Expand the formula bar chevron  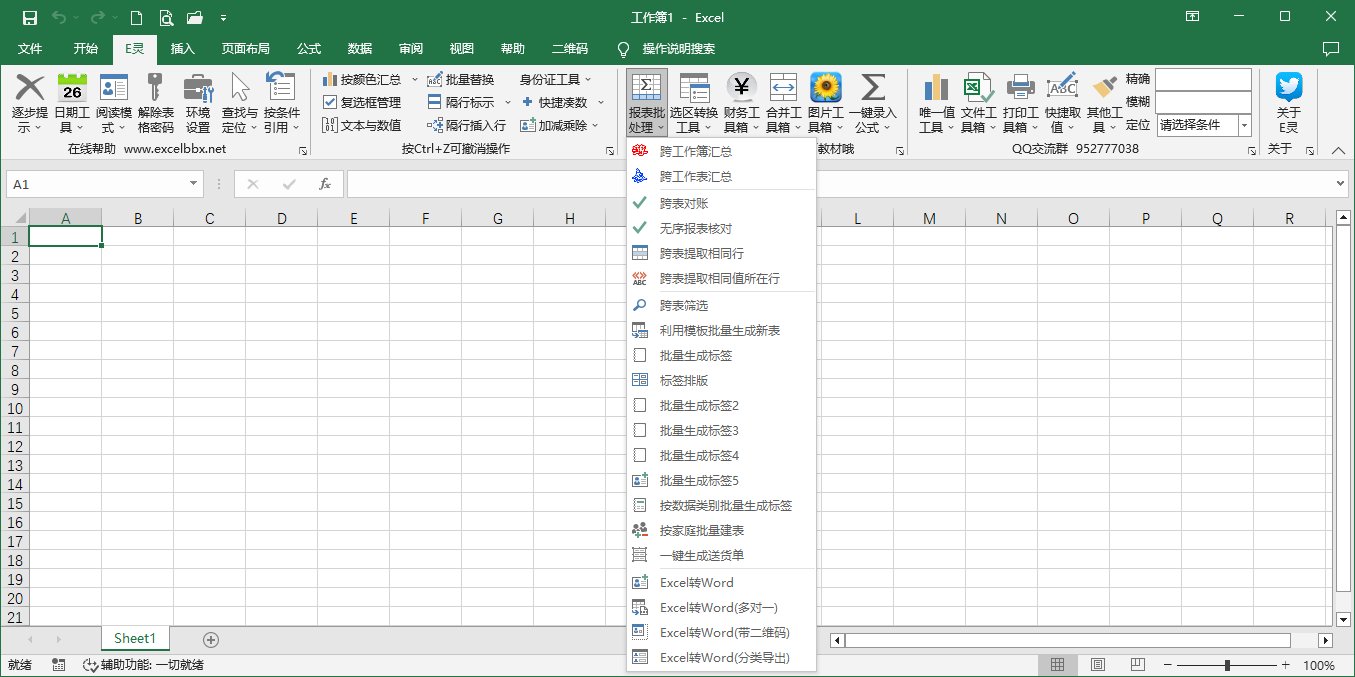pos(1340,184)
